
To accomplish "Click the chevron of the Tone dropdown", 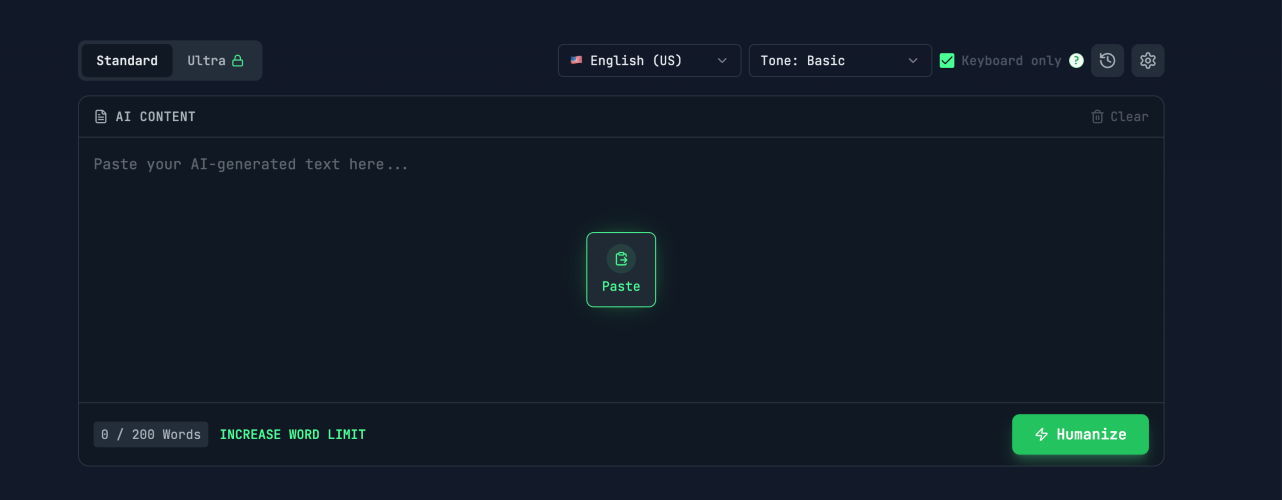I will tap(913, 61).
